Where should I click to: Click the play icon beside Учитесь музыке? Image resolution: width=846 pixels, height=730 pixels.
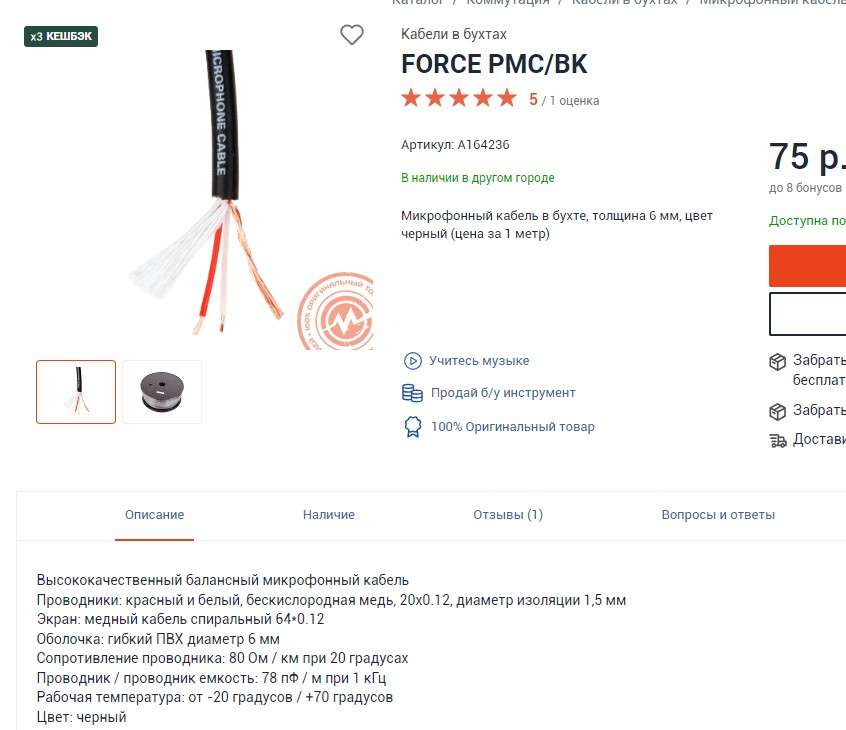click(412, 361)
